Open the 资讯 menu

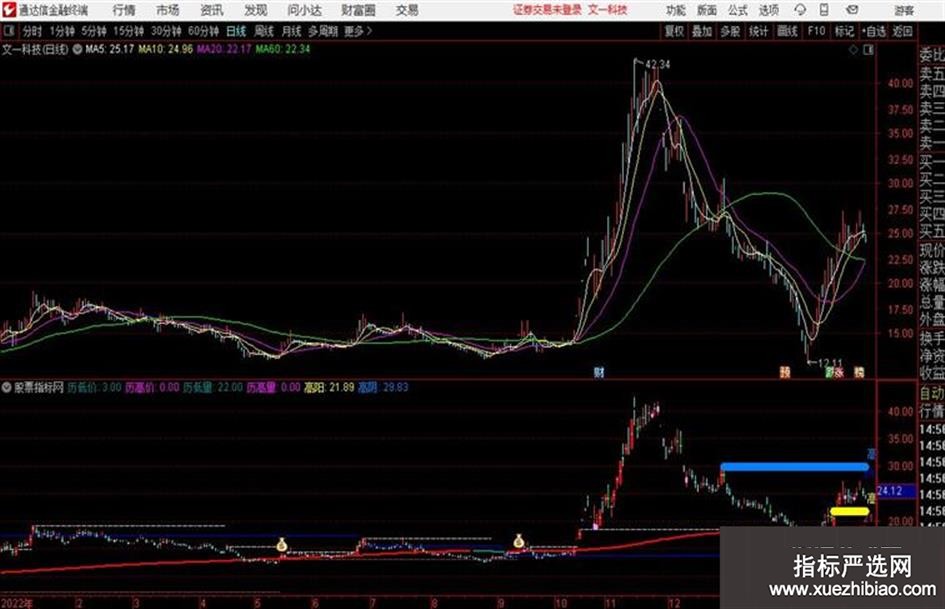[x=212, y=10]
